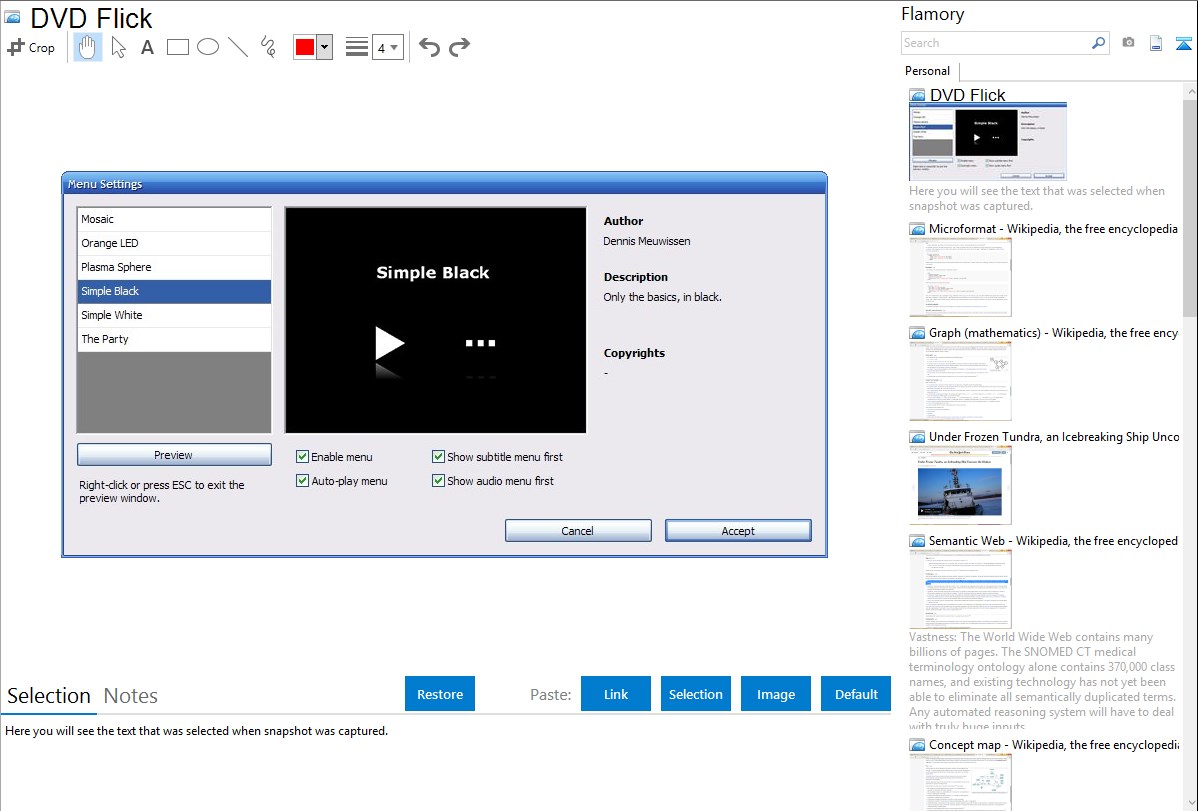Paste as Image button
Viewport: 1198px width, 811px height.
tap(775, 694)
